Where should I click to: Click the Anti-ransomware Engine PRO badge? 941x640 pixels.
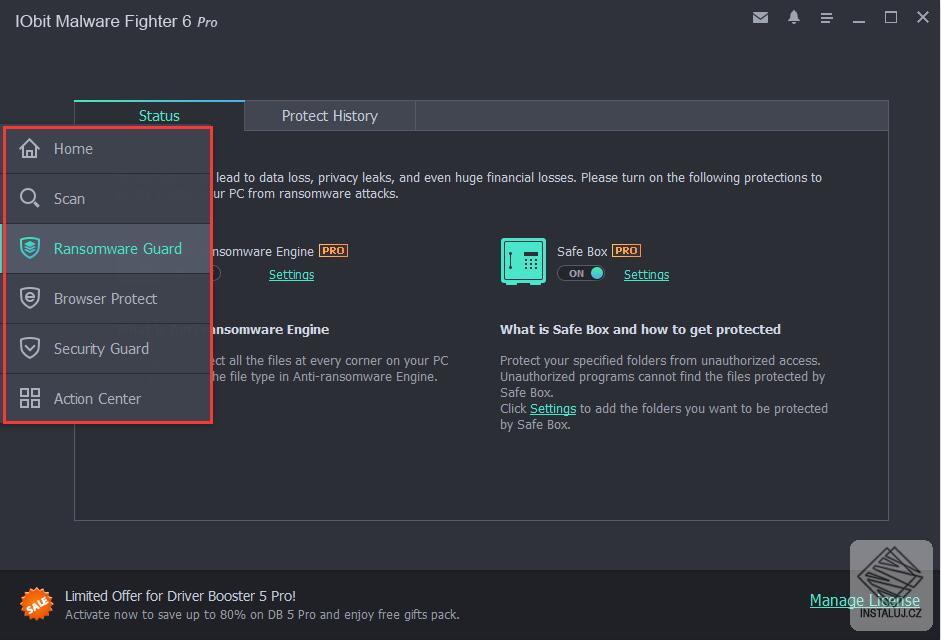pyautogui.click(x=333, y=250)
